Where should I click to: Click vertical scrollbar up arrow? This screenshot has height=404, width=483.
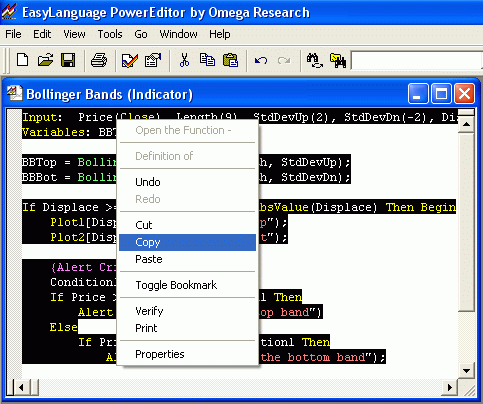[x=466, y=124]
